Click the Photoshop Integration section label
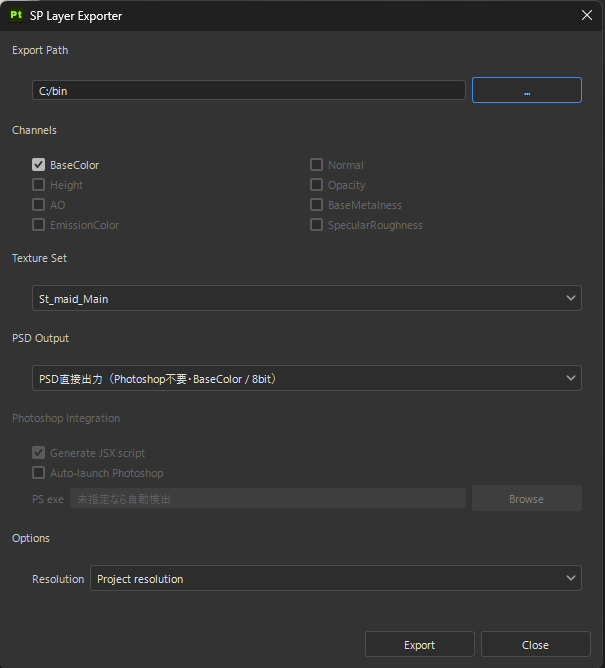 pyautogui.click(x=66, y=418)
